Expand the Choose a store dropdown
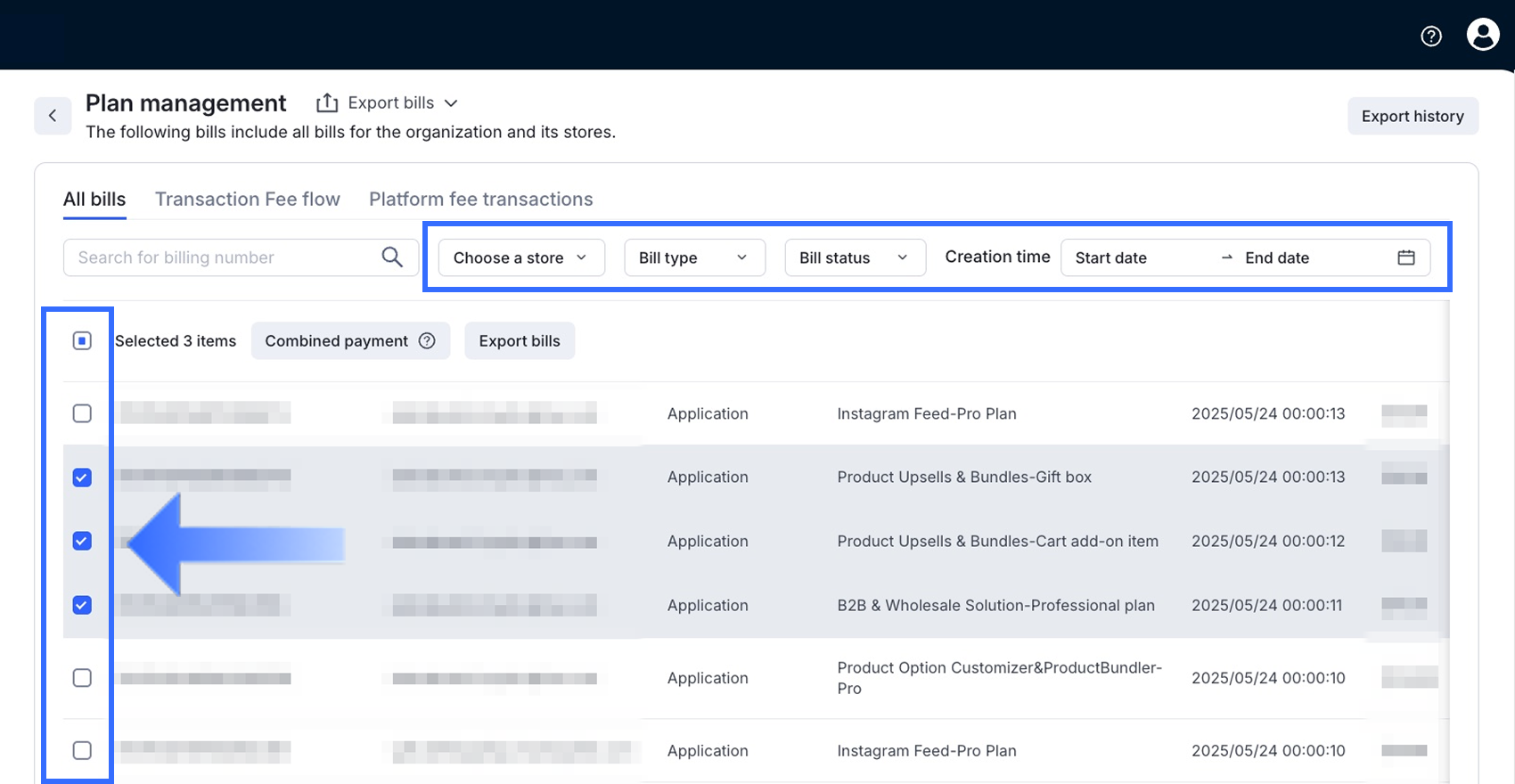This screenshot has height=784, width=1515. click(521, 257)
